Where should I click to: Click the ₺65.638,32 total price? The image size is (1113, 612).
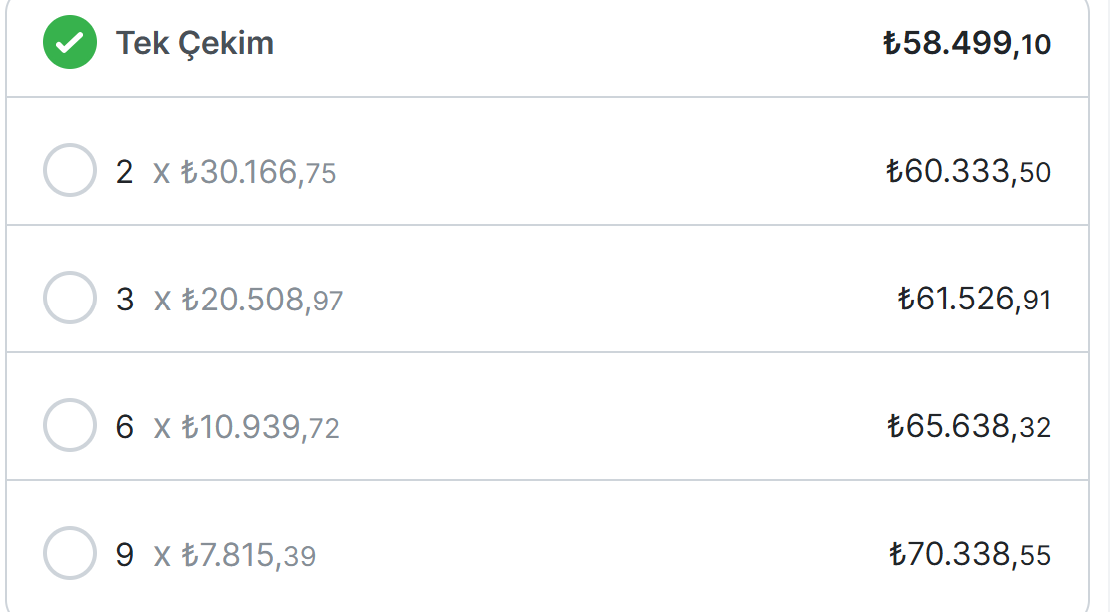coord(969,427)
